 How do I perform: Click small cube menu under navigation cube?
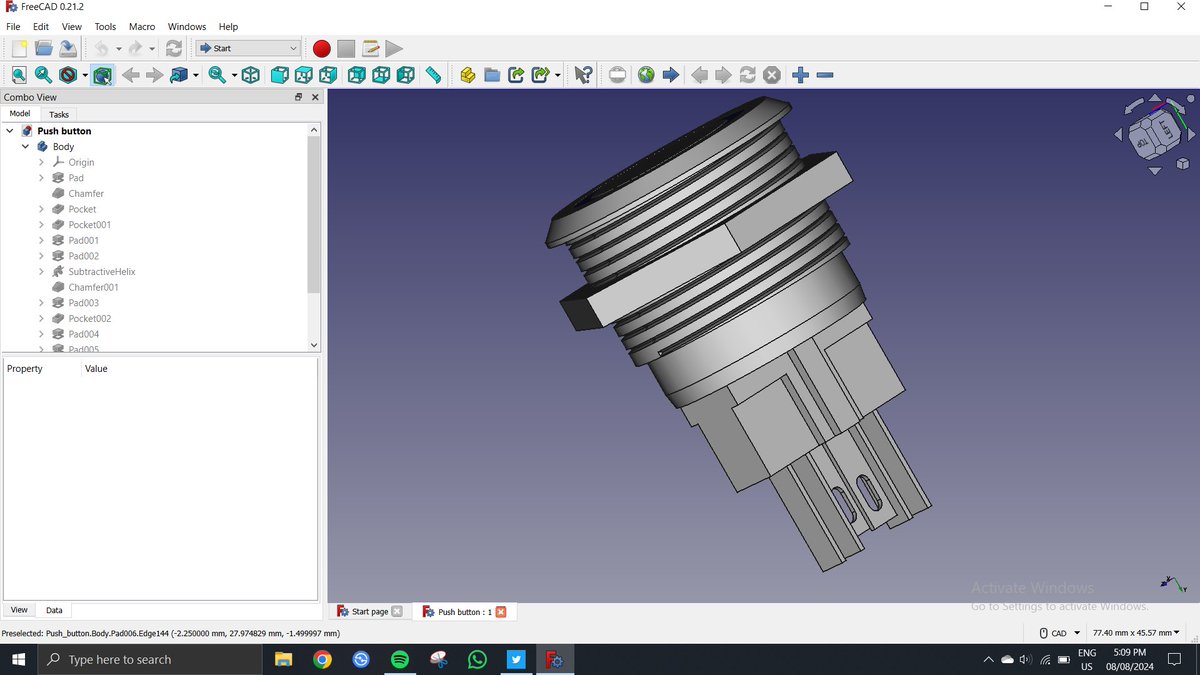[1182, 164]
